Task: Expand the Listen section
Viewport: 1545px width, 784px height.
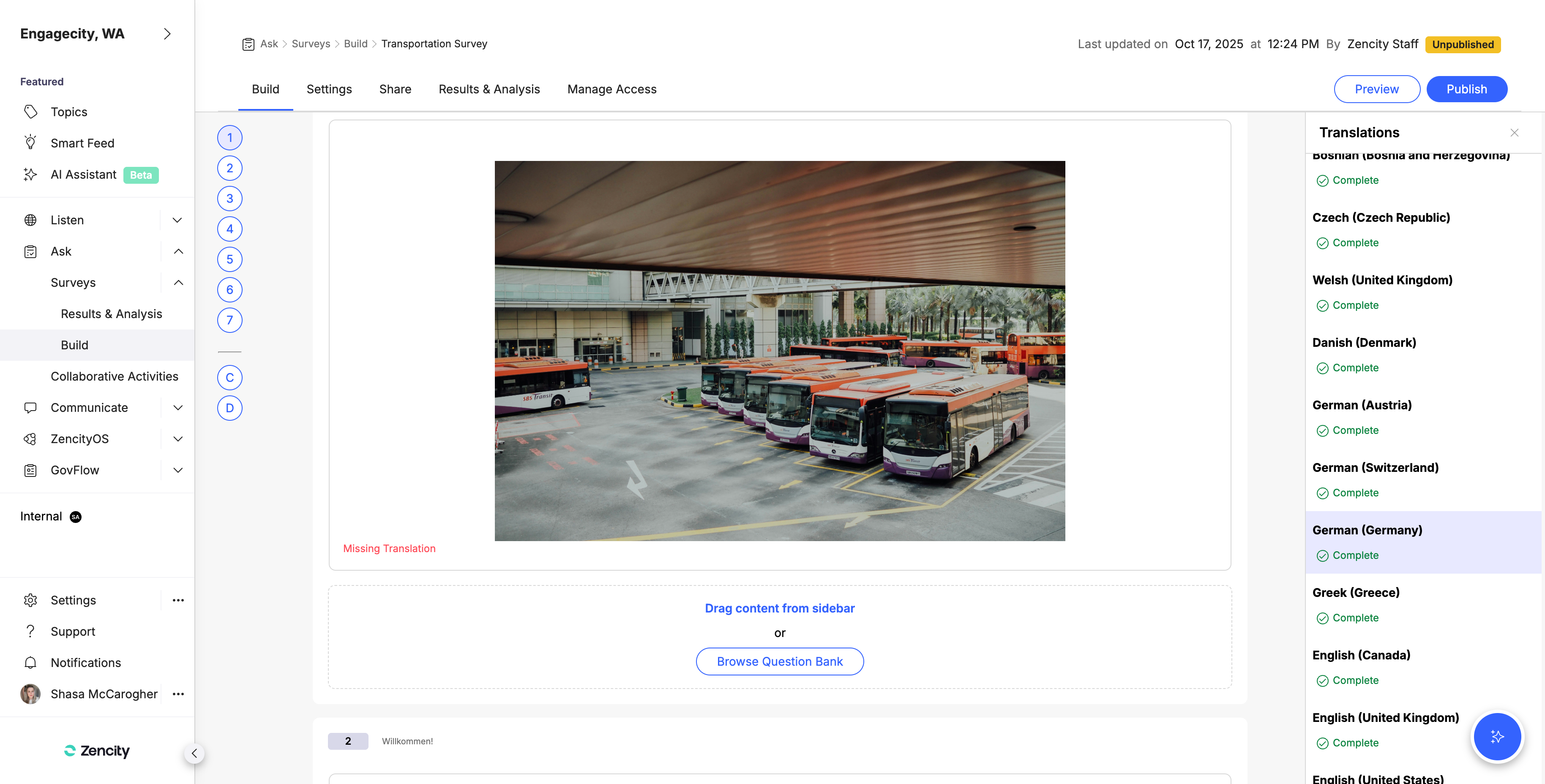Action: coord(177,220)
